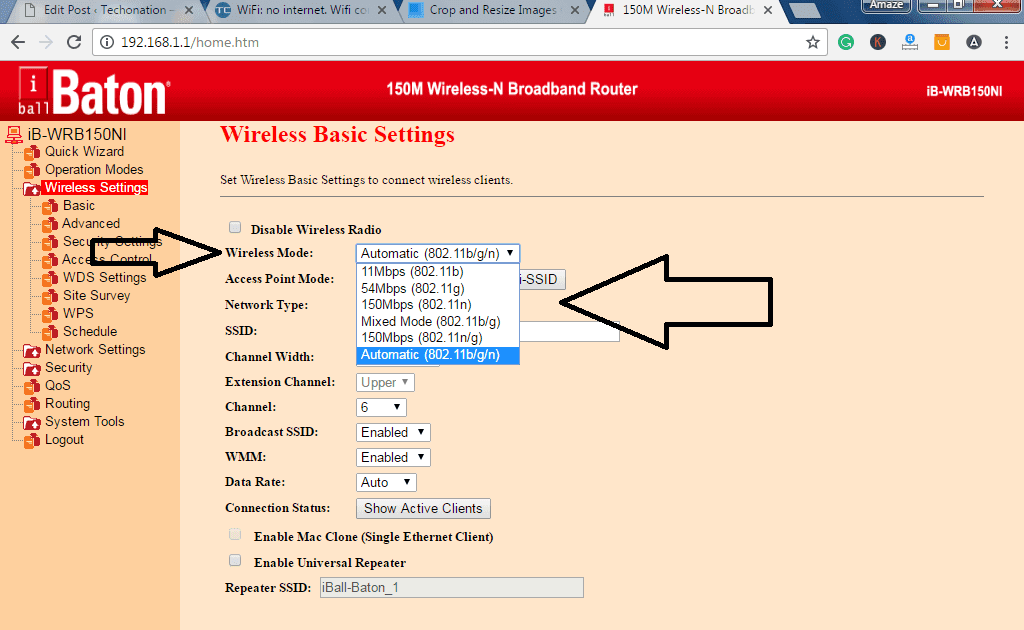This screenshot has height=630, width=1024.
Task: Tick Enable Universal Repeater checkbox
Action: tap(235, 560)
